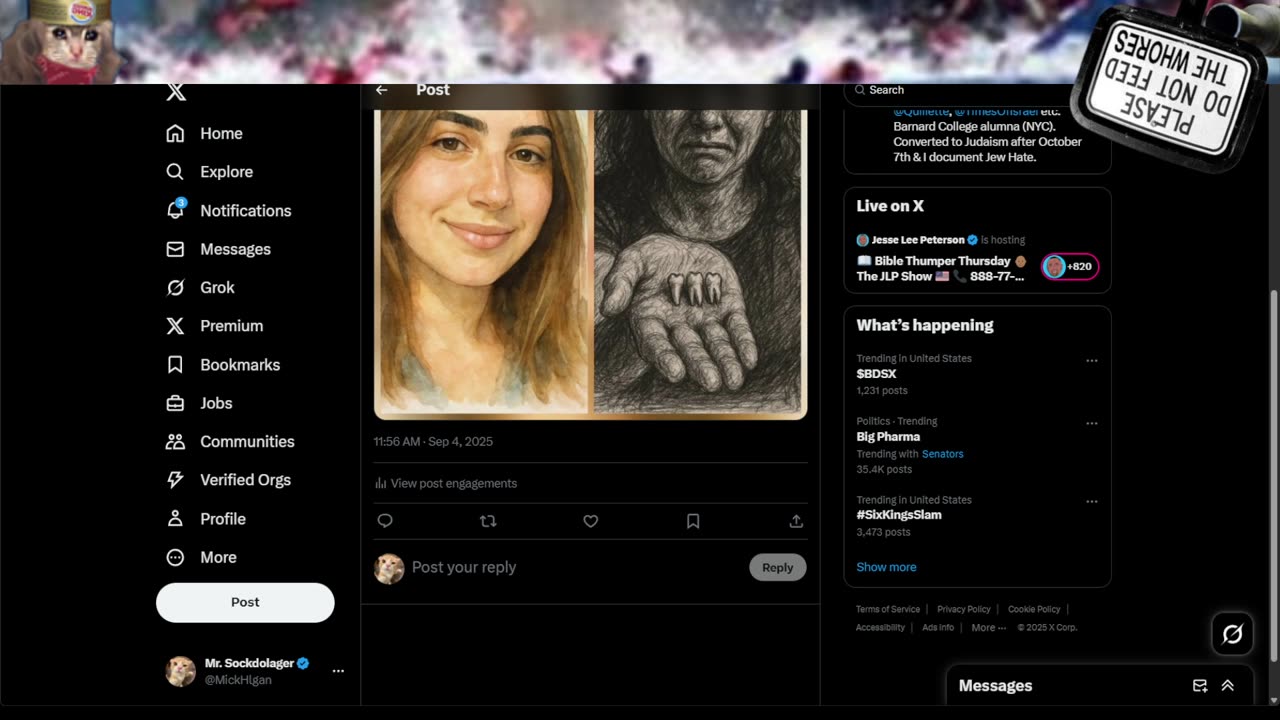Click Mr. Sockdolager profile avatar
Screen dimensions: 1280x720
pyautogui.click(x=180, y=671)
